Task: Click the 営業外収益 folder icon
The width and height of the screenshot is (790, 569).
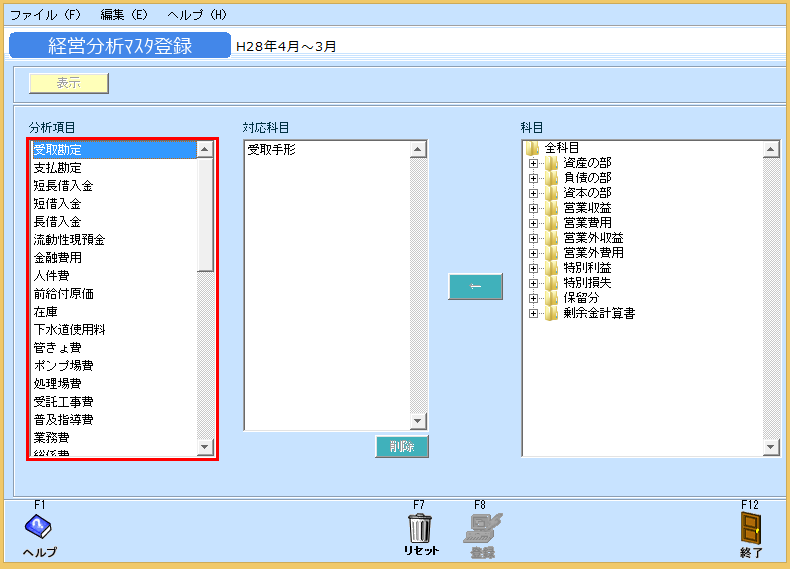Action: click(551, 238)
